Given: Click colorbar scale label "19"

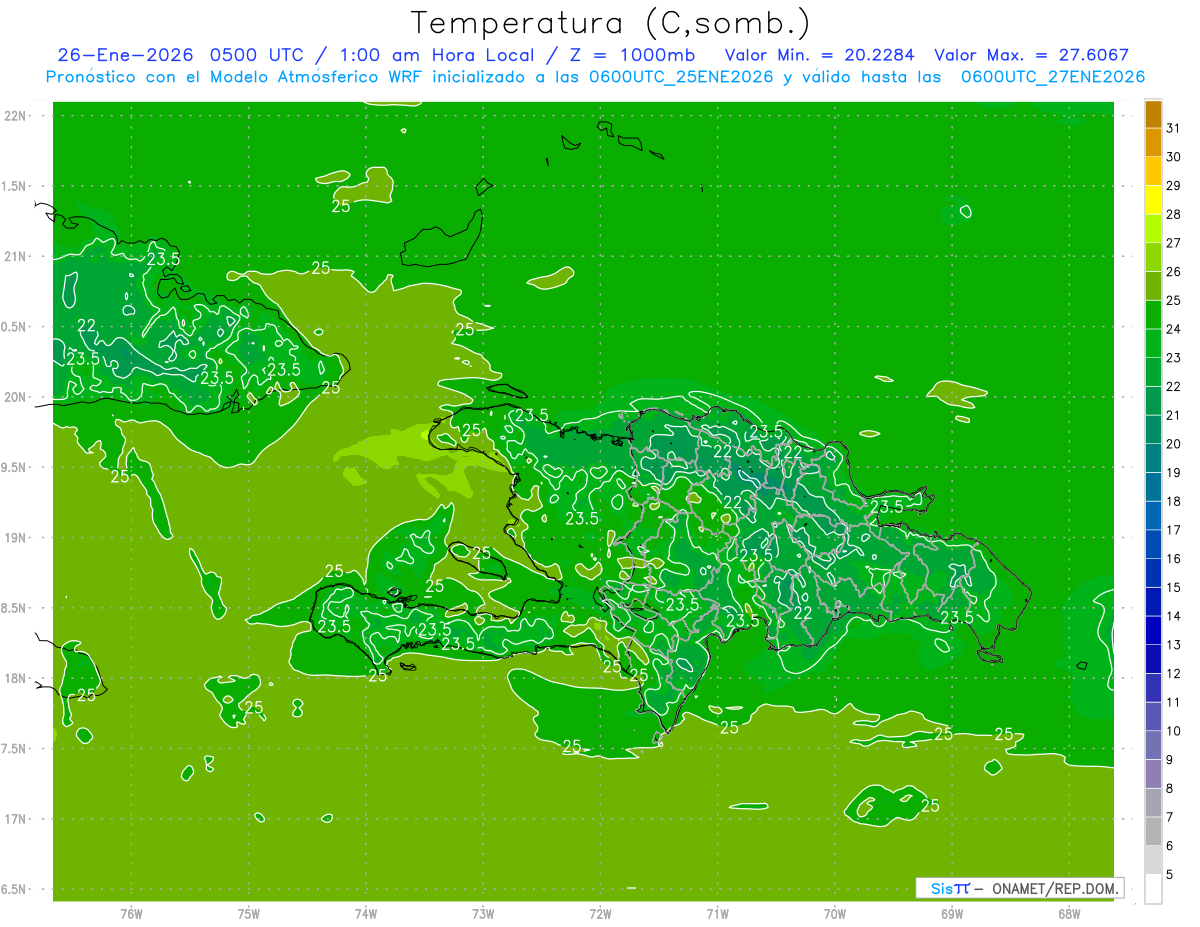Looking at the screenshot, I should coord(1174,473).
